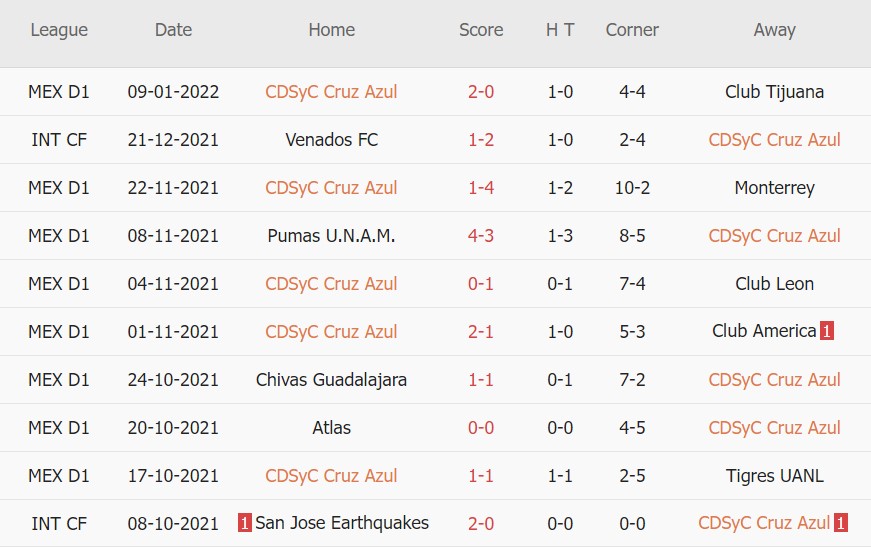Click the Corner column header
The height and width of the screenshot is (547, 871).
[x=632, y=30]
